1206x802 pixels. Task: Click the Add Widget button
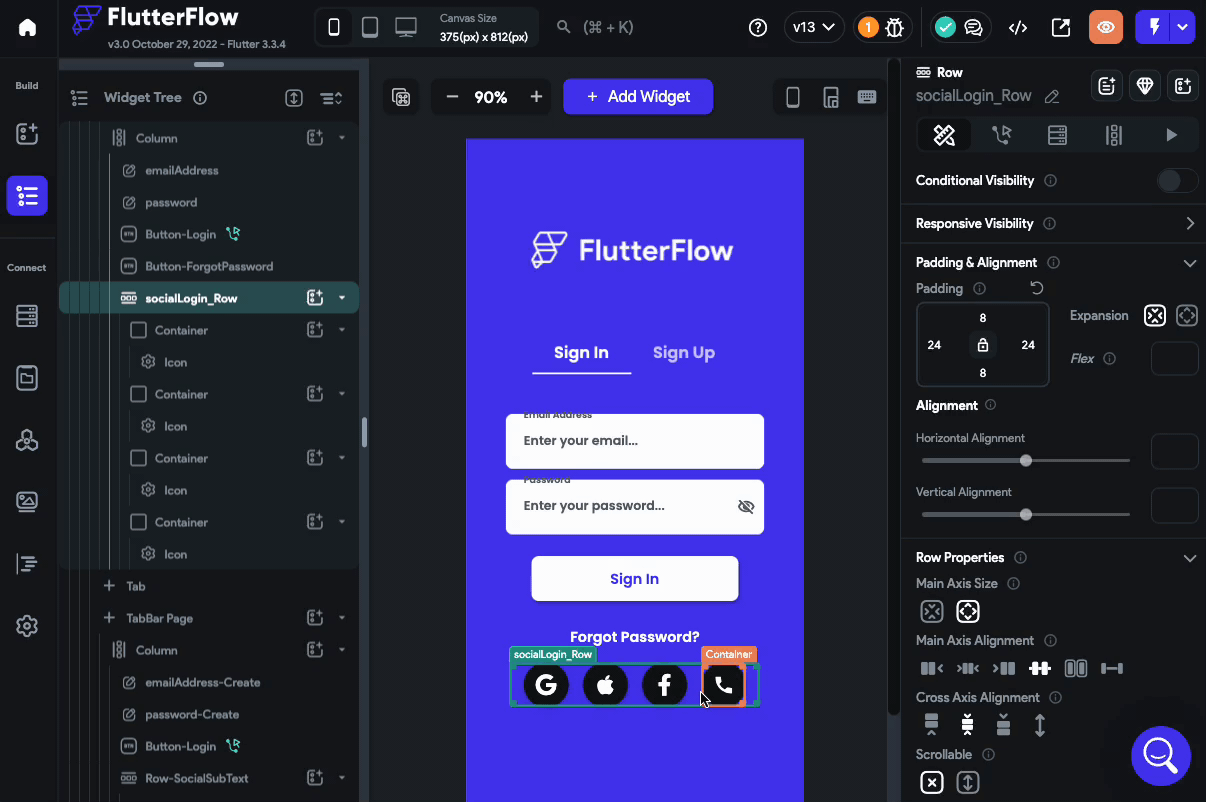(x=638, y=97)
